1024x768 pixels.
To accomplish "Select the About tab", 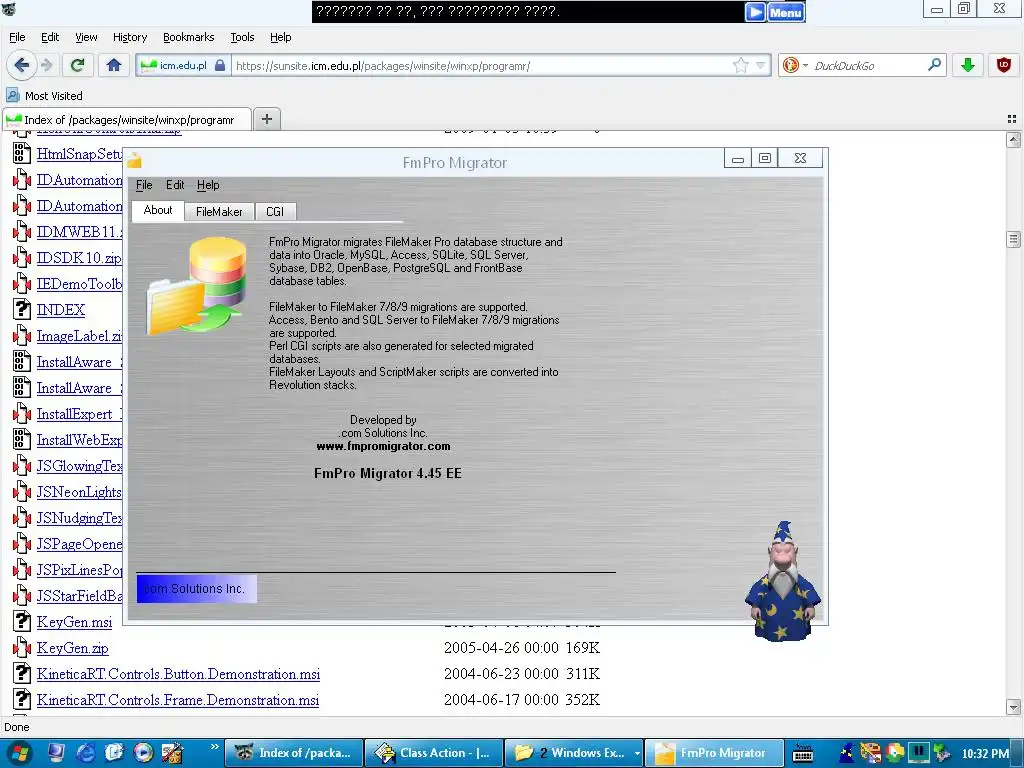I will pyautogui.click(x=158, y=210).
